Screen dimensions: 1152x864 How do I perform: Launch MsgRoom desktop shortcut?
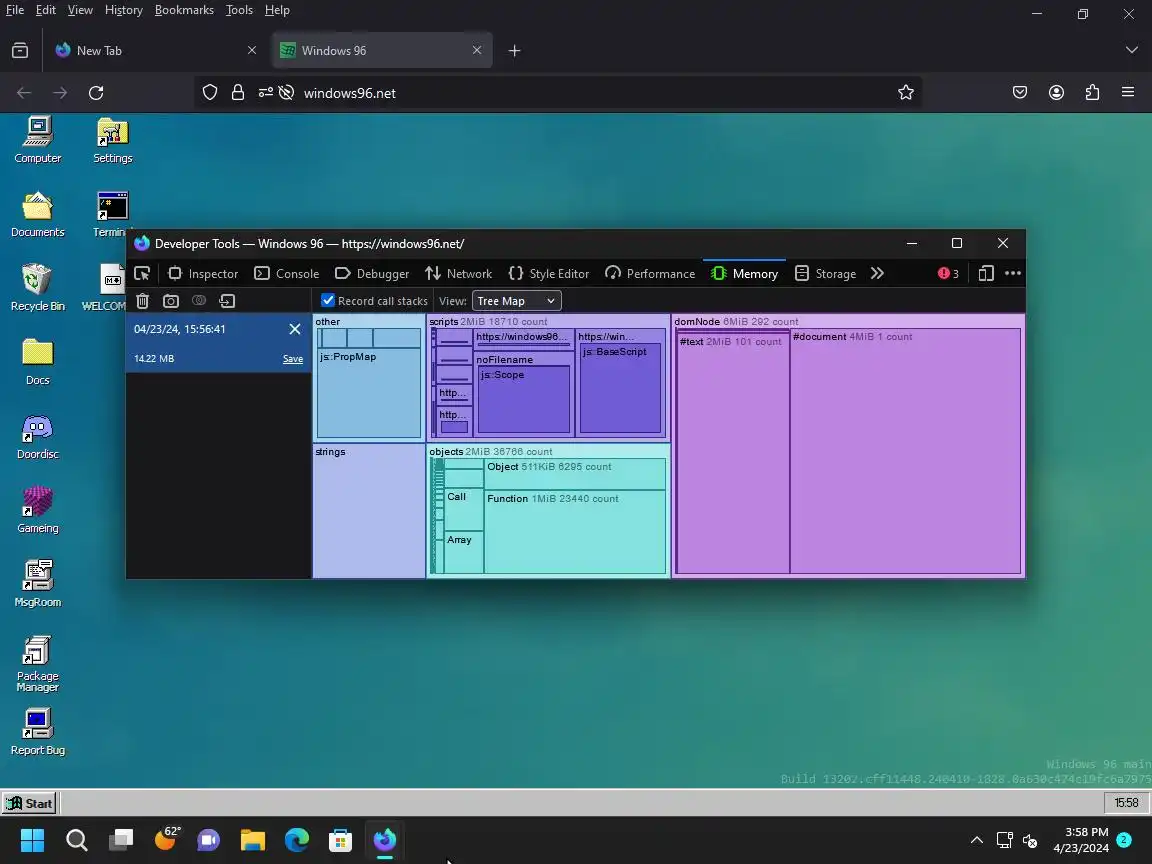[37, 584]
